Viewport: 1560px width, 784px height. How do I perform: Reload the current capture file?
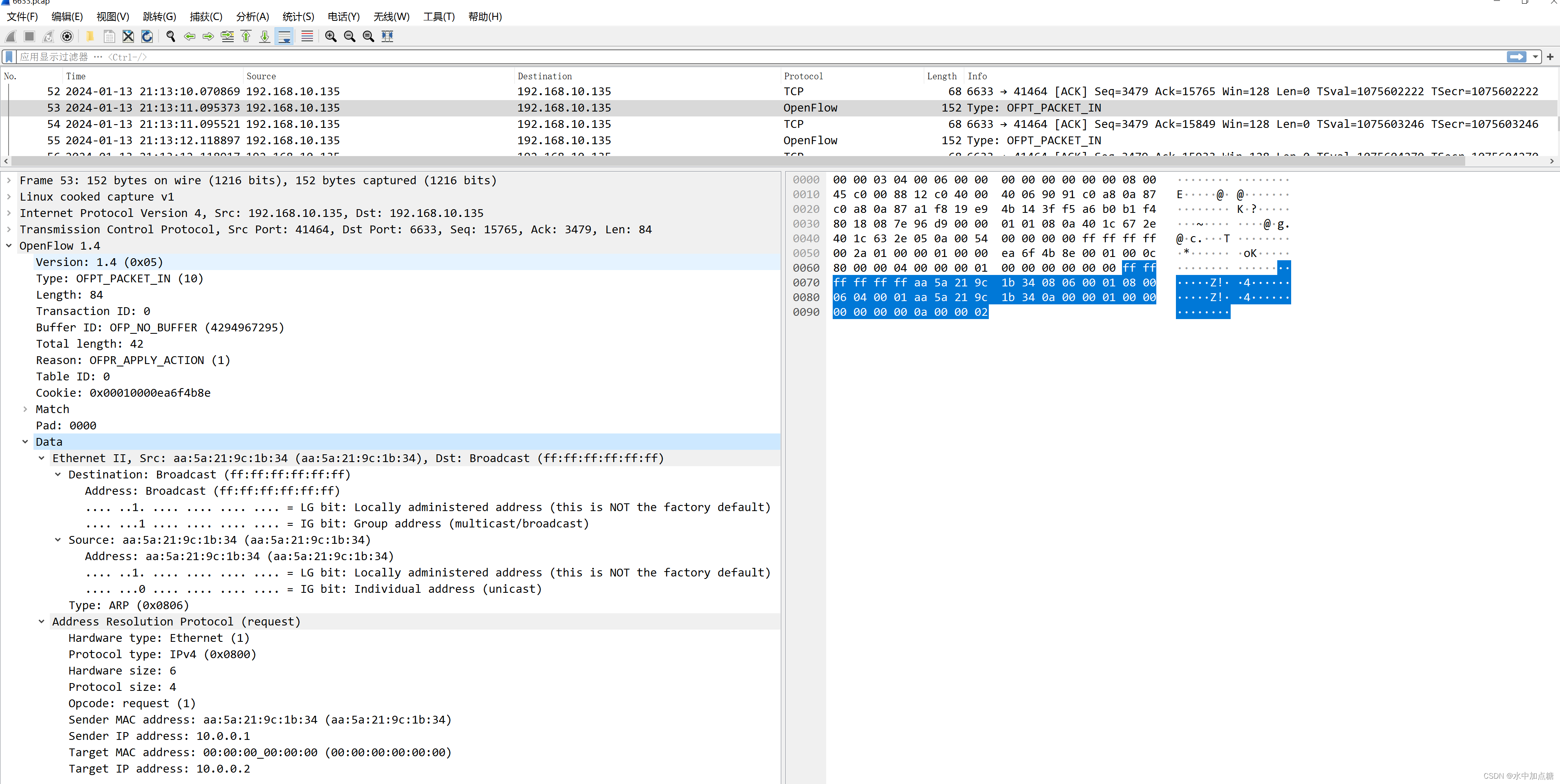click(147, 36)
